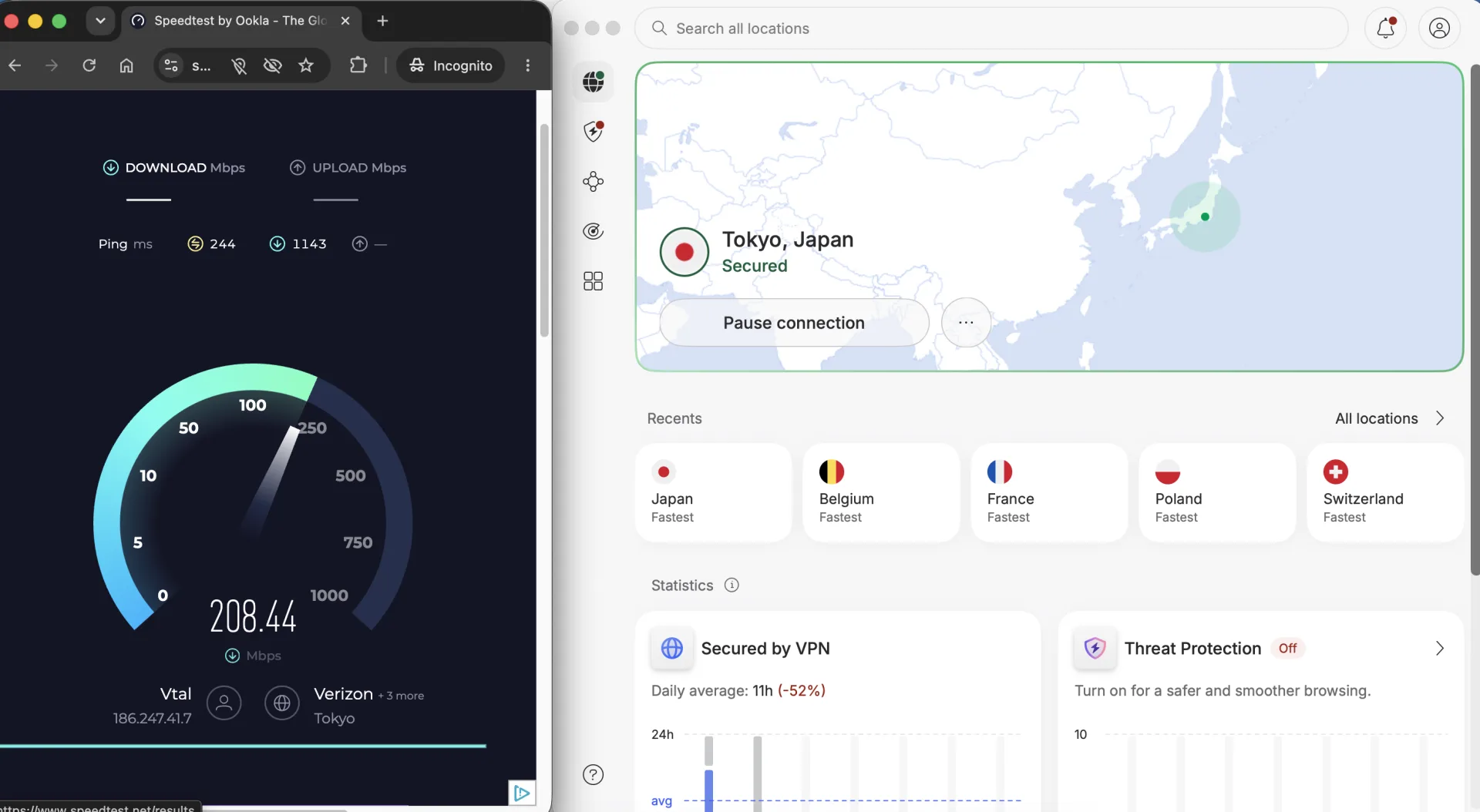
Task: Connect to Belgium fastest server
Action: pos(881,492)
